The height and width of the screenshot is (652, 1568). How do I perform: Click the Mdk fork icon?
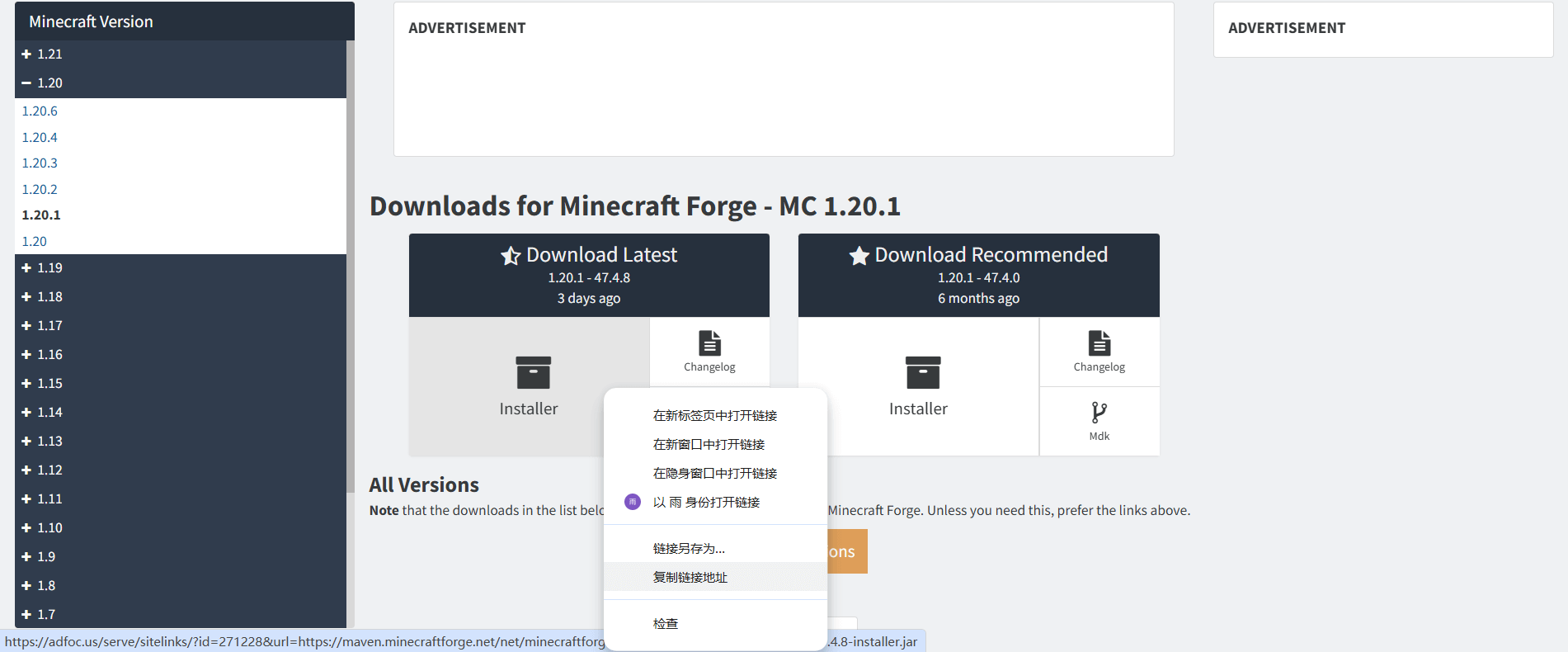tap(1099, 412)
